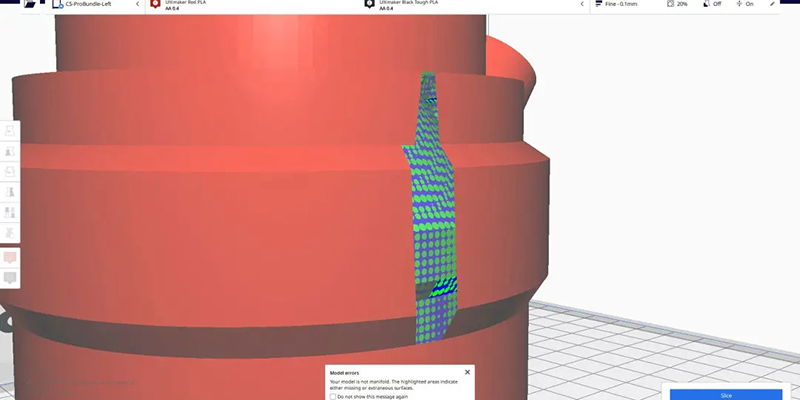Check 'Do not show this message again'
800x400 pixels.
pyautogui.click(x=333, y=396)
